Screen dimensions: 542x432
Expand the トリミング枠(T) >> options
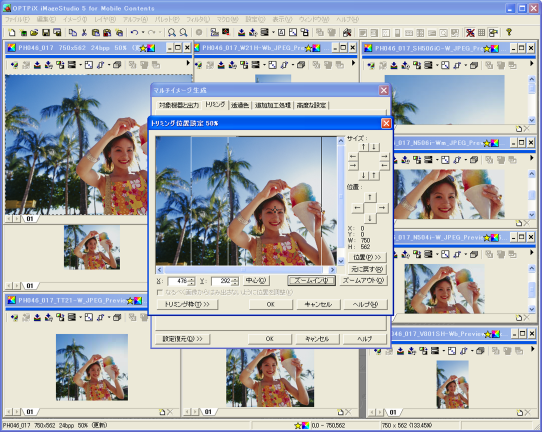click(187, 304)
